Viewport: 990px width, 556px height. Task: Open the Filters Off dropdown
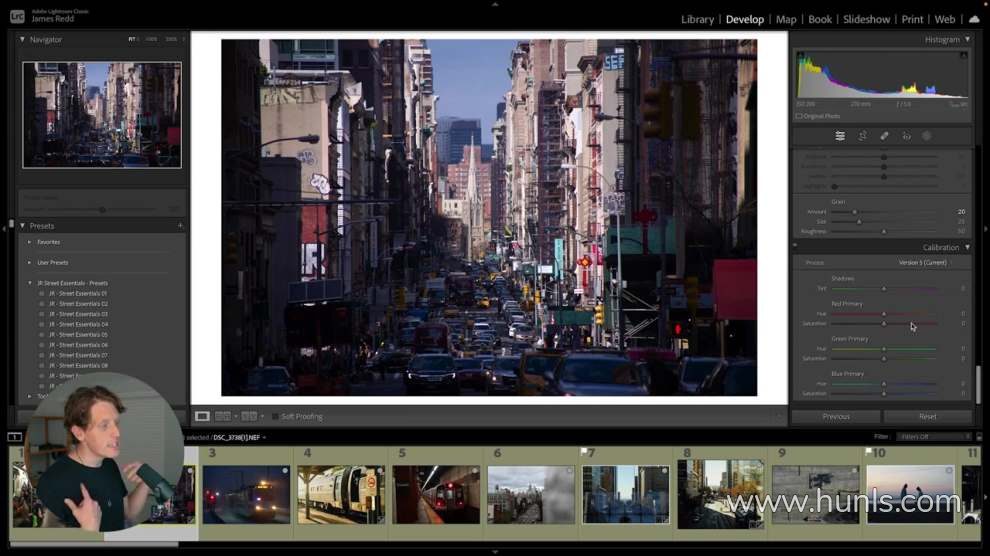(x=935, y=437)
